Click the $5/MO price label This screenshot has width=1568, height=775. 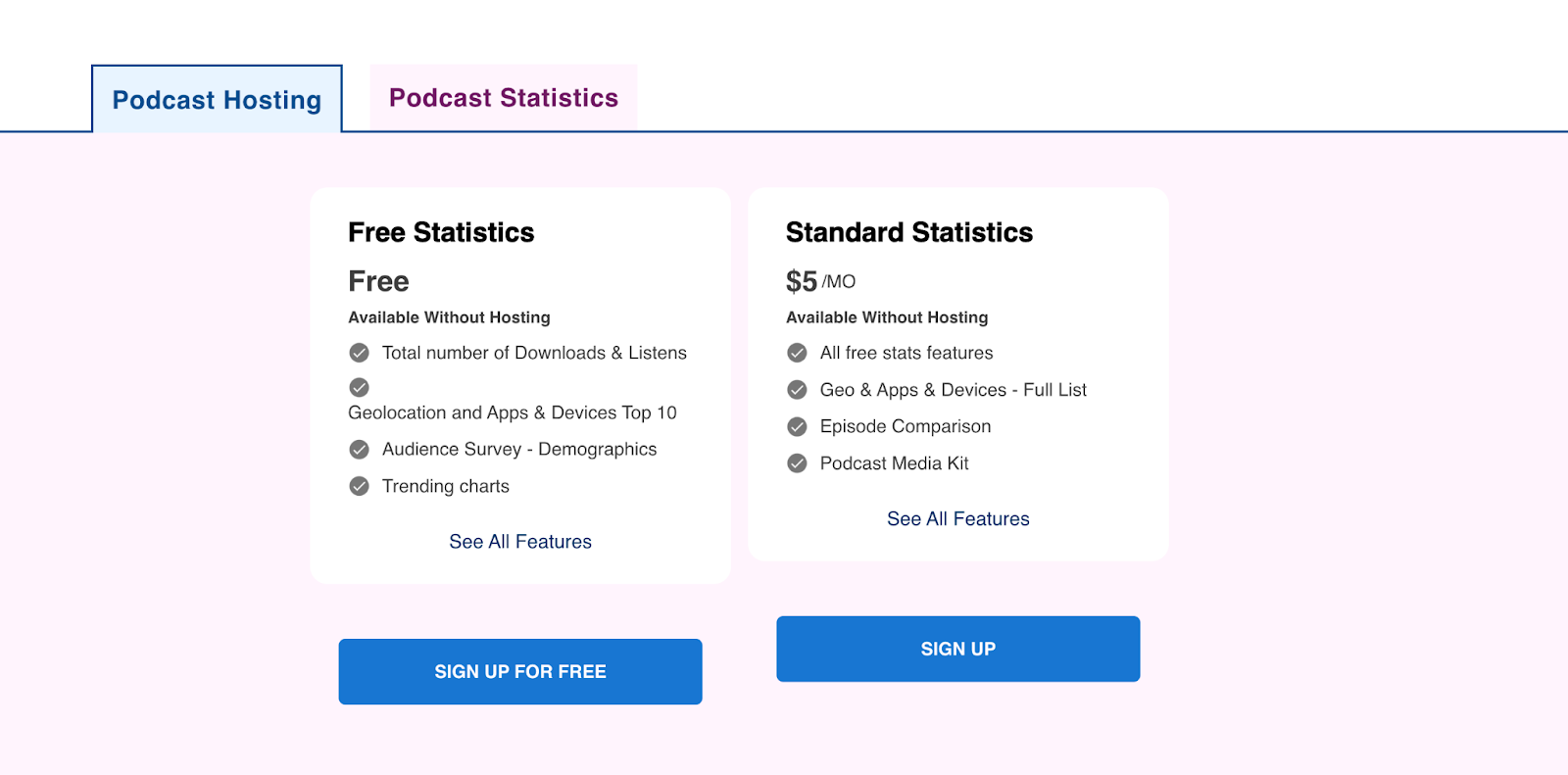click(x=818, y=281)
